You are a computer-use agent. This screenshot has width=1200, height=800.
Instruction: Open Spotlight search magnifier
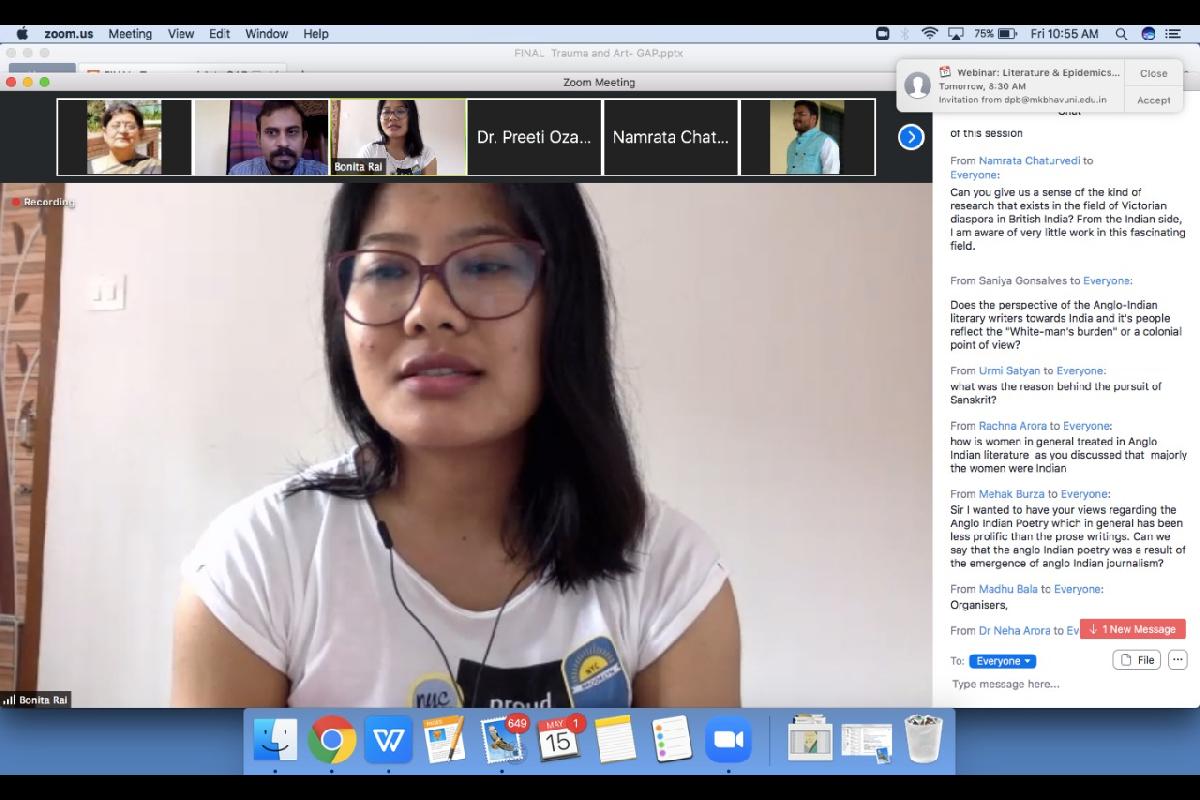click(x=1122, y=33)
